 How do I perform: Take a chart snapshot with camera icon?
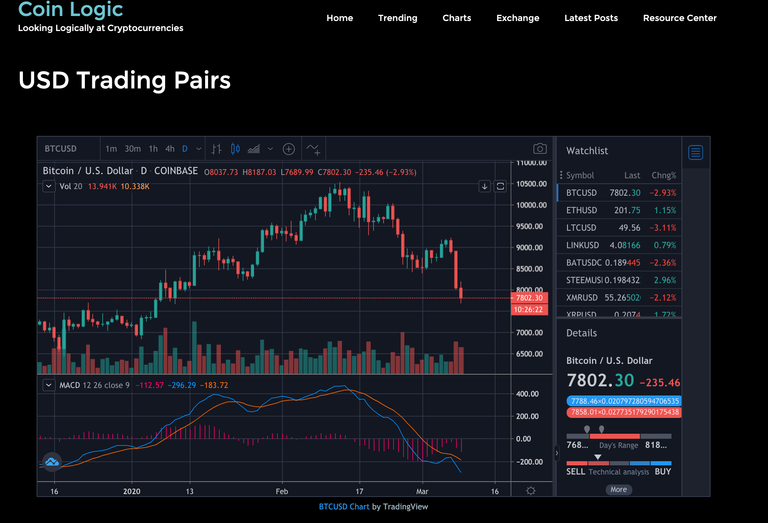tap(540, 148)
